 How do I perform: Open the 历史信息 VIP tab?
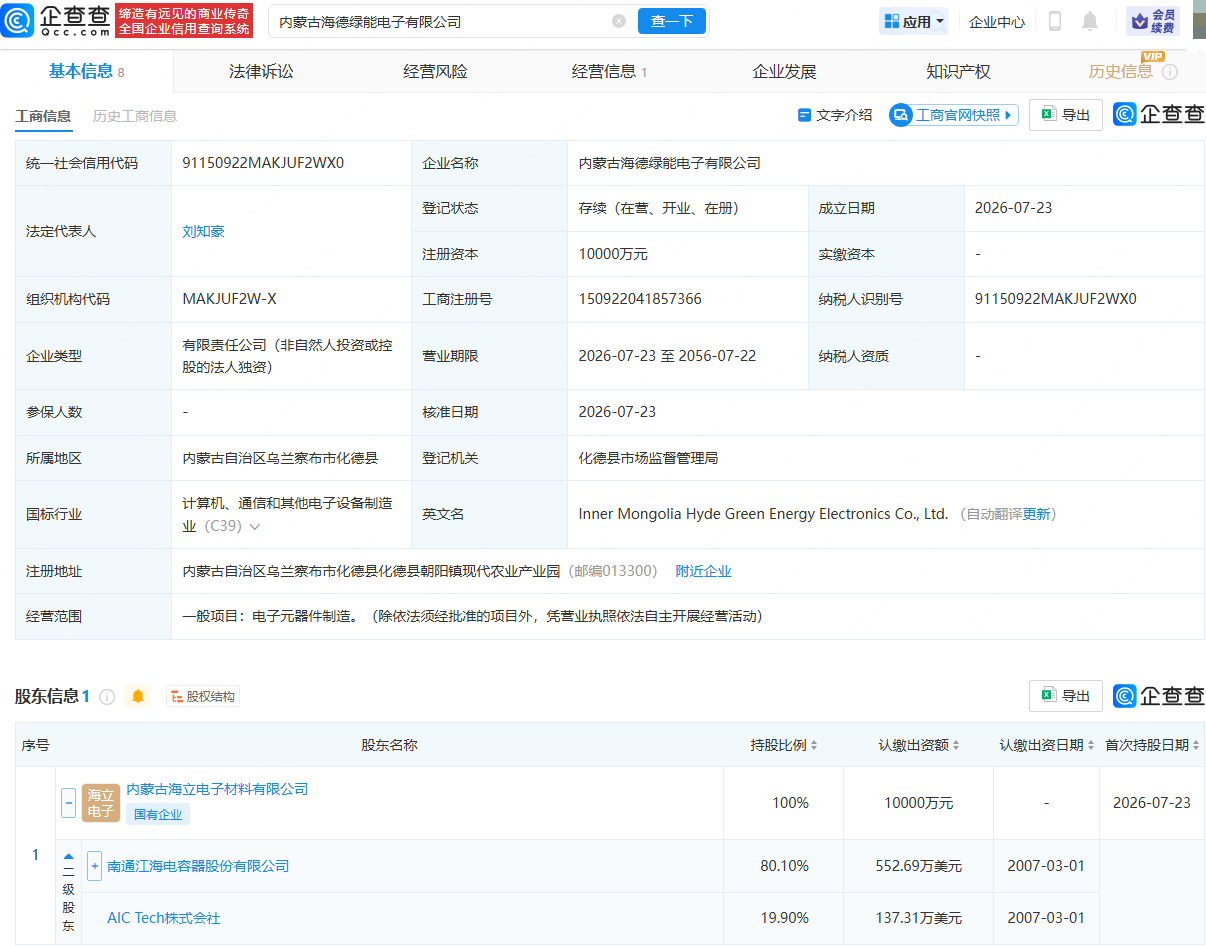(1120, 72)
